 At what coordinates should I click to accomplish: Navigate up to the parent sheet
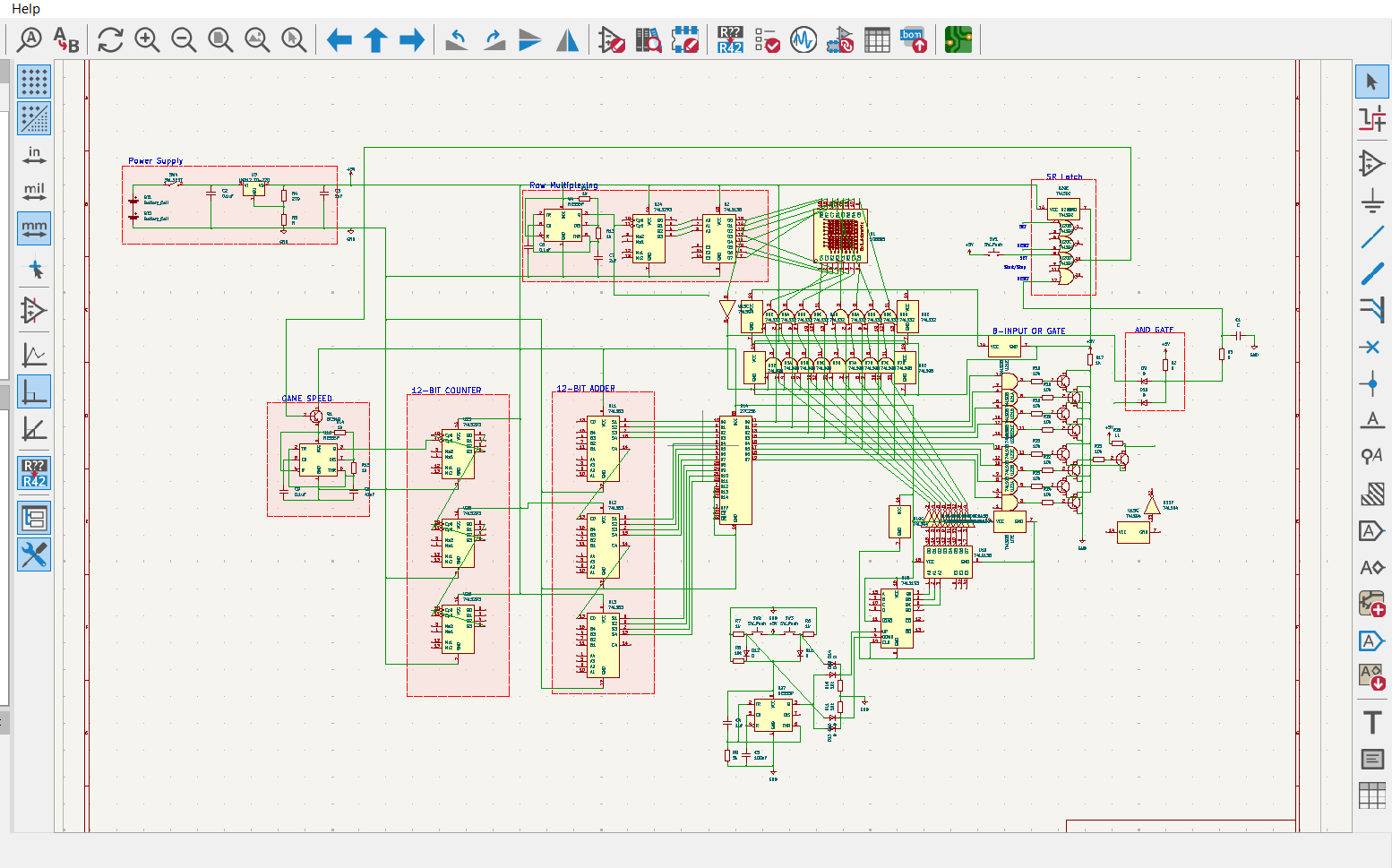(x=375, y=39)
